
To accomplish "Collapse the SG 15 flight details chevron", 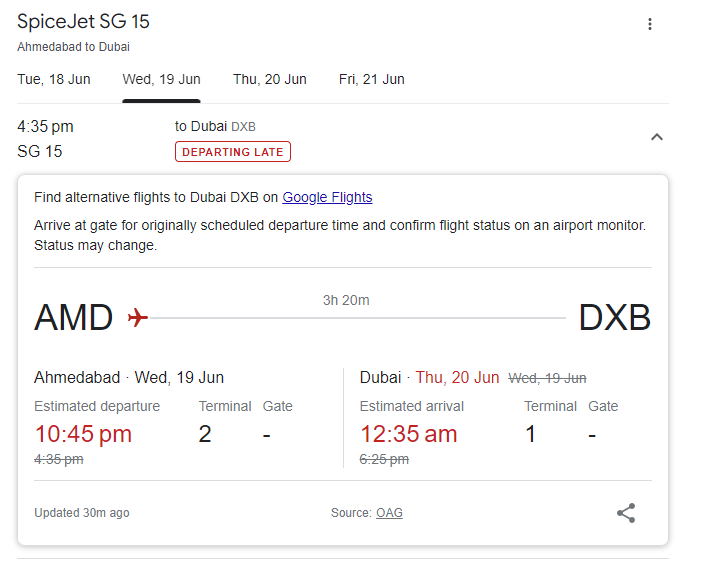I will [656, 137].
